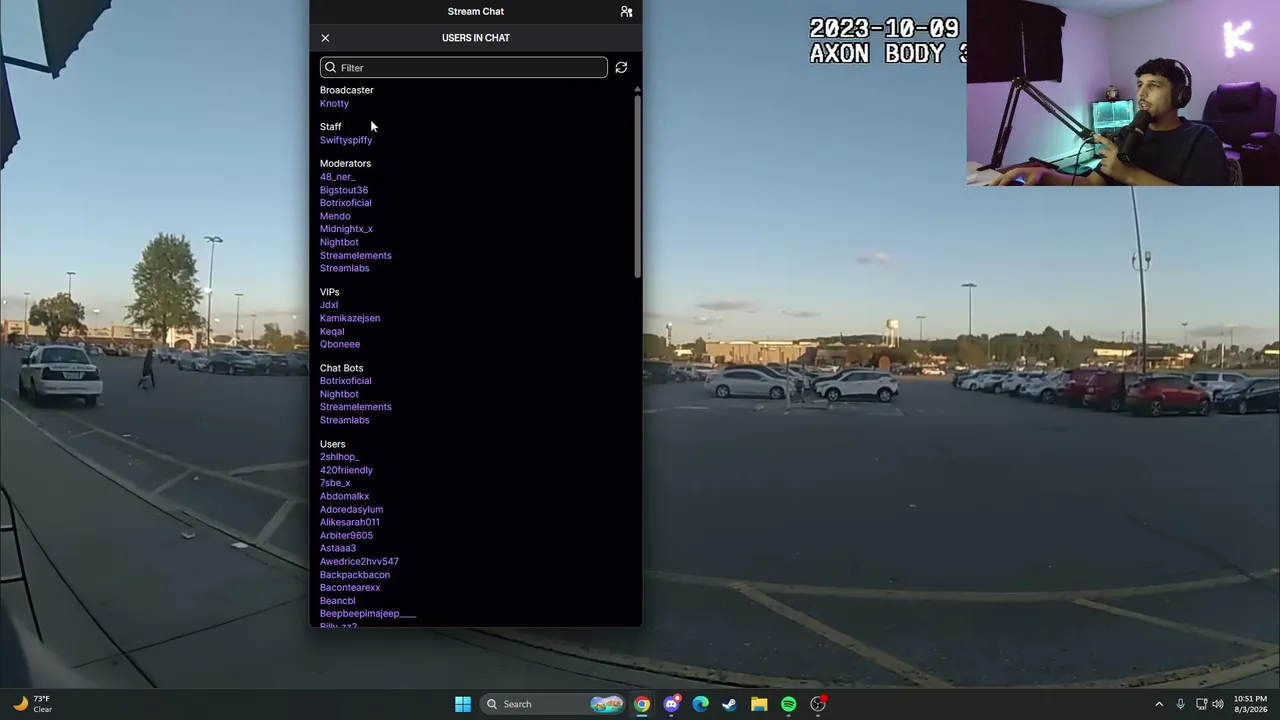
Task: Select Streamelements under Moderators
Action: pyautogui.click(x=355, y=255)
